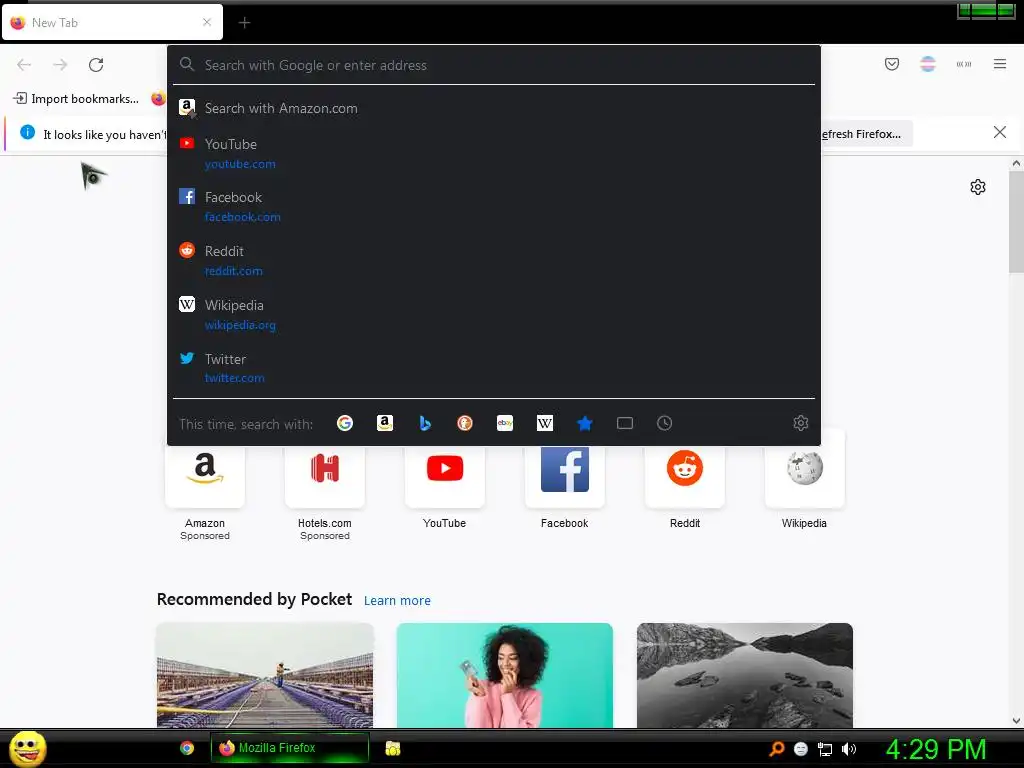Activate Mozilla Firefox taskbar button
1024x768 pixels.
289,748
